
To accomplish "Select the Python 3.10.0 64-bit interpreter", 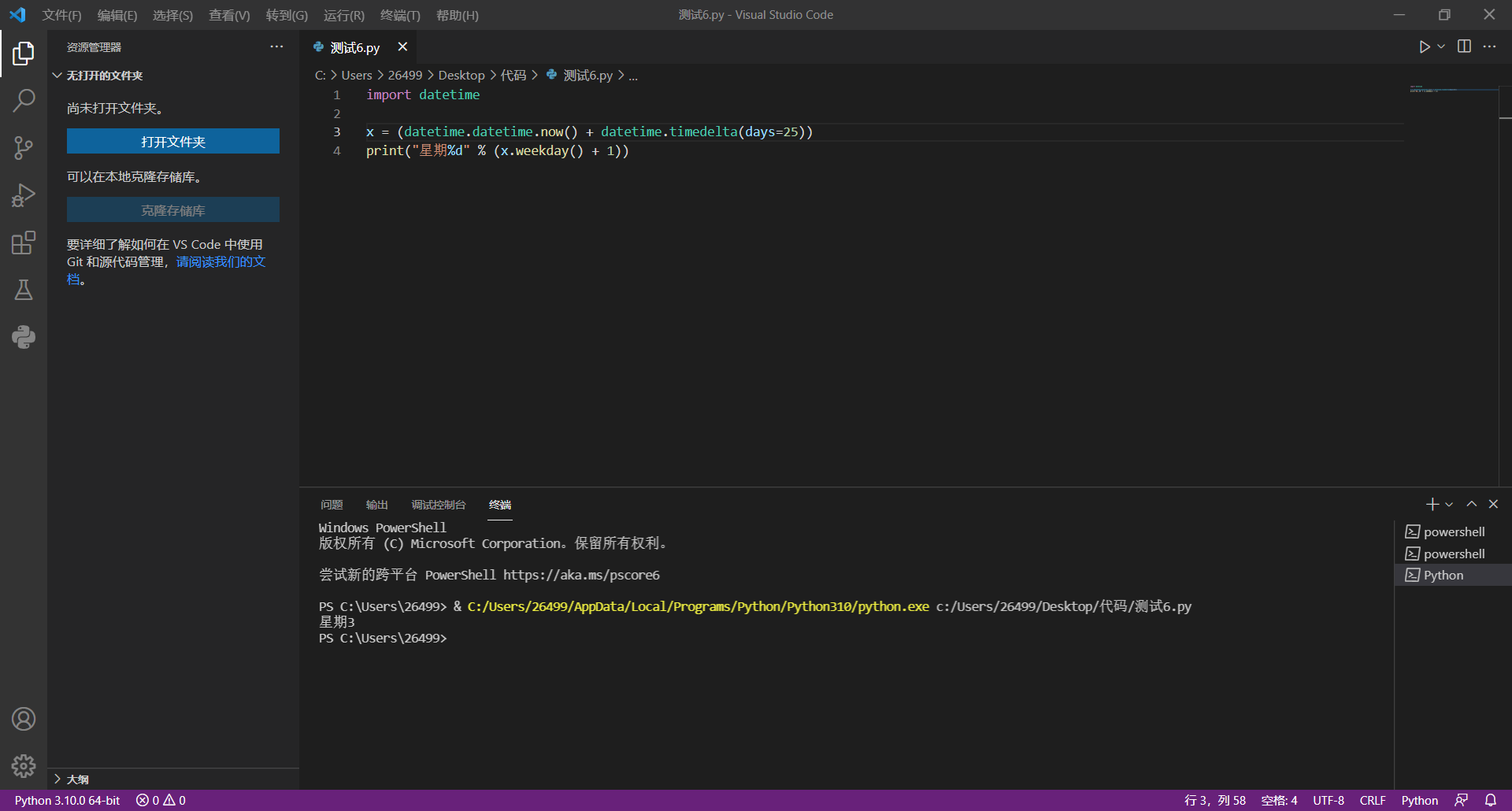I will 67,800.
